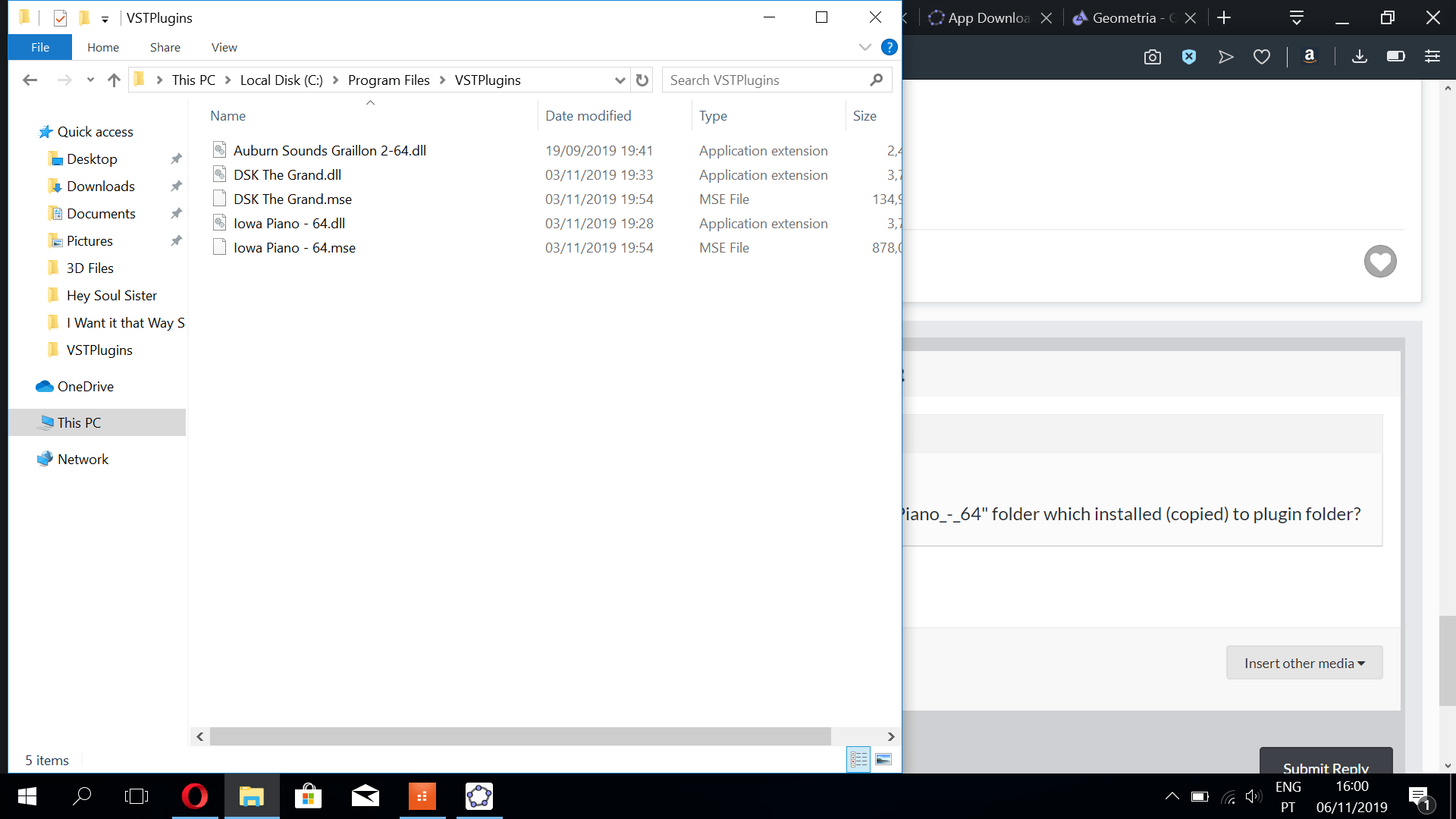Image resolution: width=1456 pixels, height=819 pixels.
Task: Open the downloads arrow icon in Opera
Action: (x=1360, y=57)
